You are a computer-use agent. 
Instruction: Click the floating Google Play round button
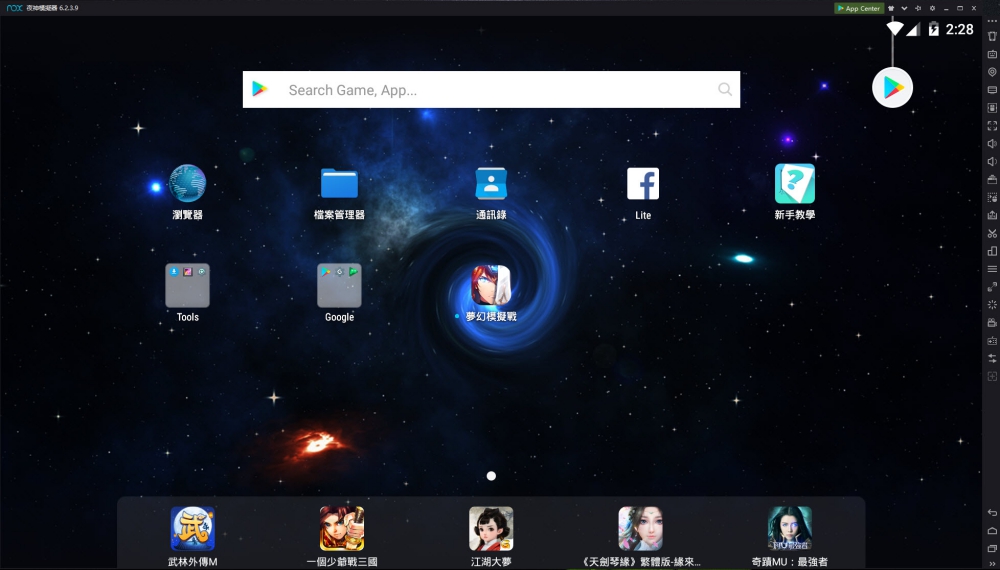click(x=892, y=87)
